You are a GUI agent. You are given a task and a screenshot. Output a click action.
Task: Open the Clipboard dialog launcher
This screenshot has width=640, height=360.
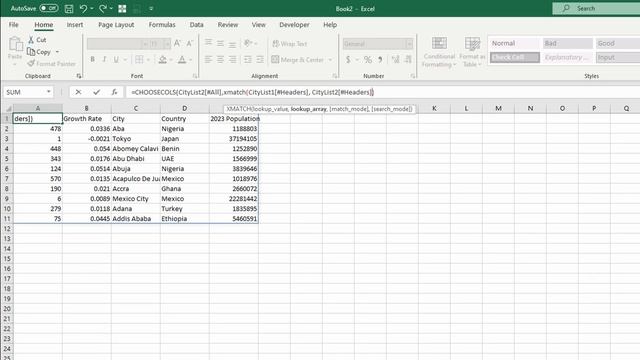tap(79, 76)
